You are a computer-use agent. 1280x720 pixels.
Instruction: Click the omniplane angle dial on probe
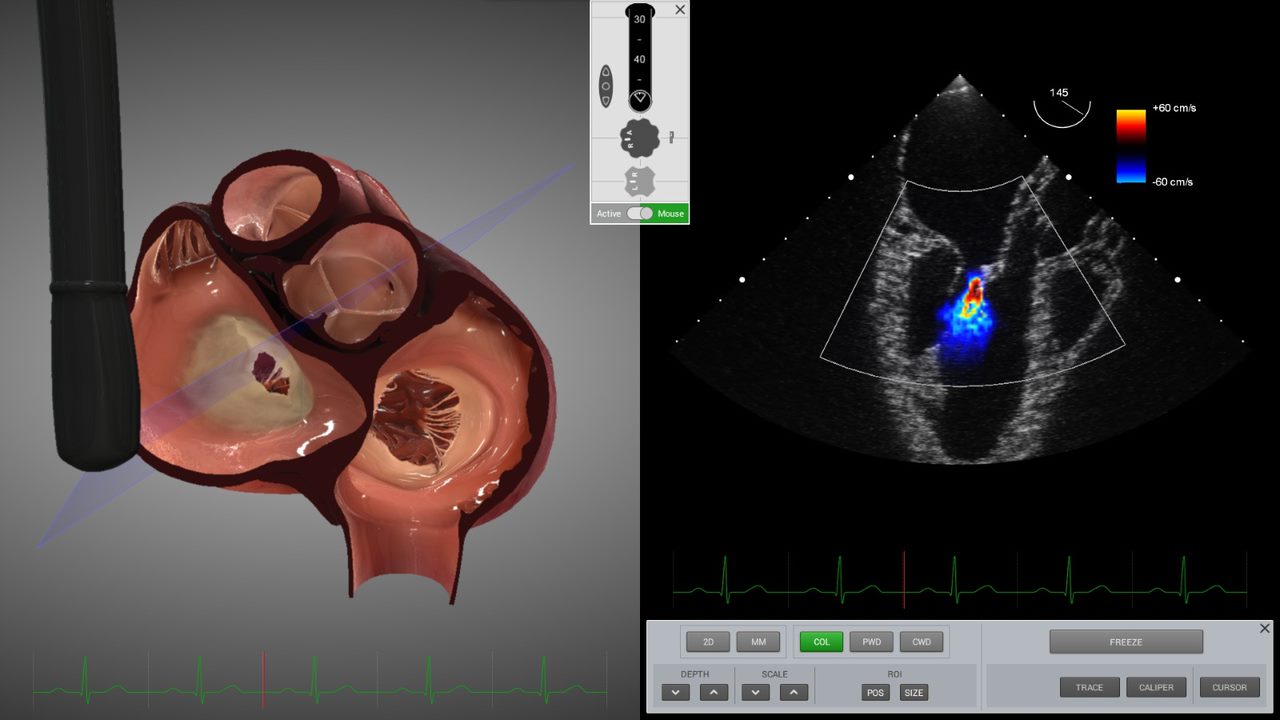pos(639,99)
